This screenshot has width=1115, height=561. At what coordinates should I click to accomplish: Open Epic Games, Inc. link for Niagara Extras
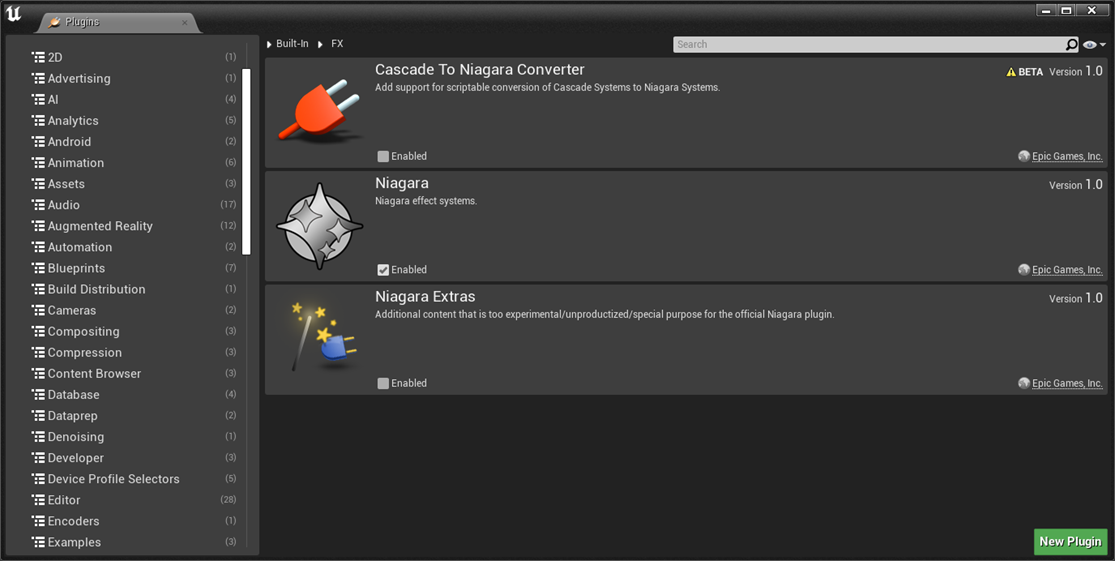pyautogui.click(x=1067, y=383)
